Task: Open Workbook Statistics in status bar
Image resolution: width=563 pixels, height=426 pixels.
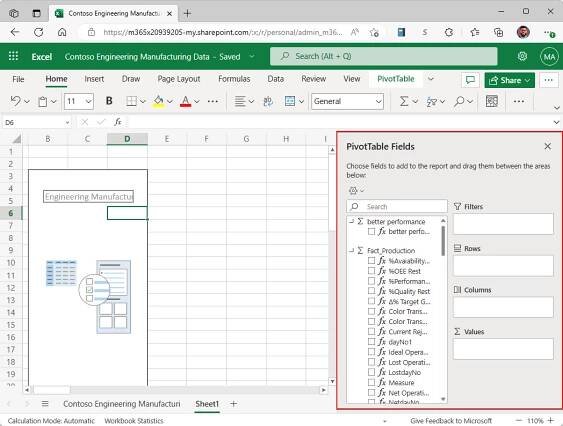Action: (134, 421)
